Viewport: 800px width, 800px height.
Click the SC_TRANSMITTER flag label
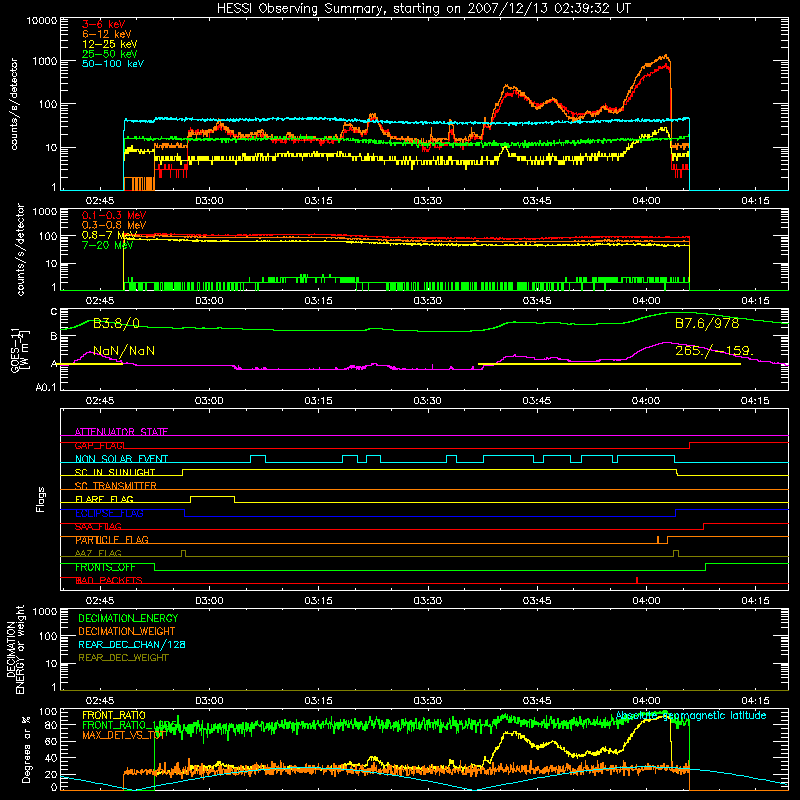116,486
